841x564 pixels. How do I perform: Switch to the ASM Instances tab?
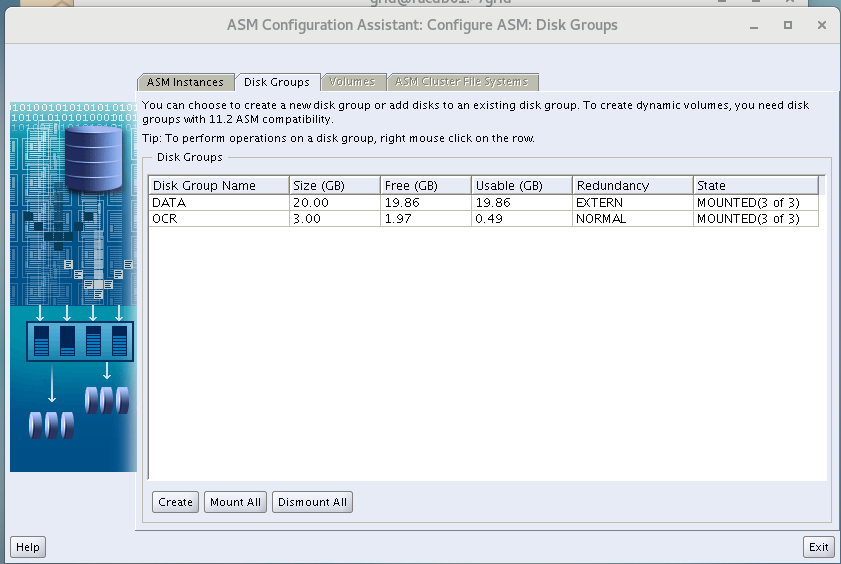click(186, 82)
